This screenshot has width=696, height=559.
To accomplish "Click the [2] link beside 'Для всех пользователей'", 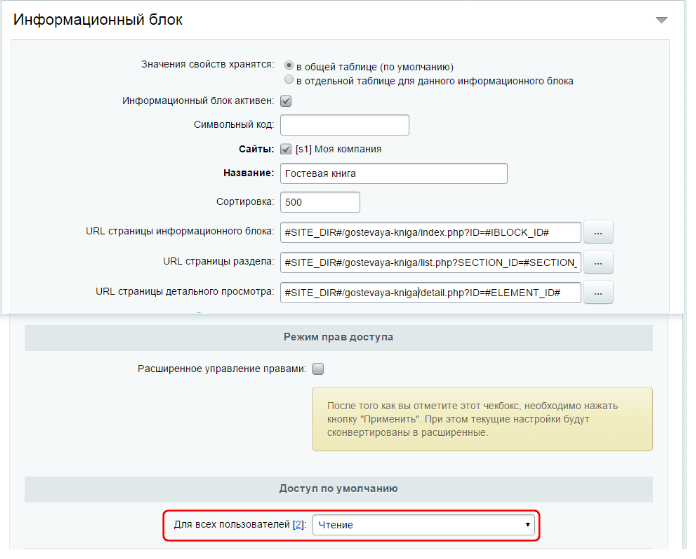I will click(299, 524).
